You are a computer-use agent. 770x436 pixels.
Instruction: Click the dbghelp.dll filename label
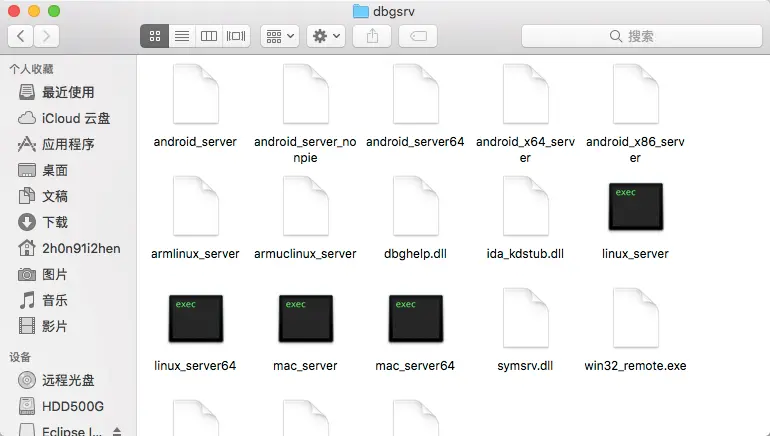(415, 254)
